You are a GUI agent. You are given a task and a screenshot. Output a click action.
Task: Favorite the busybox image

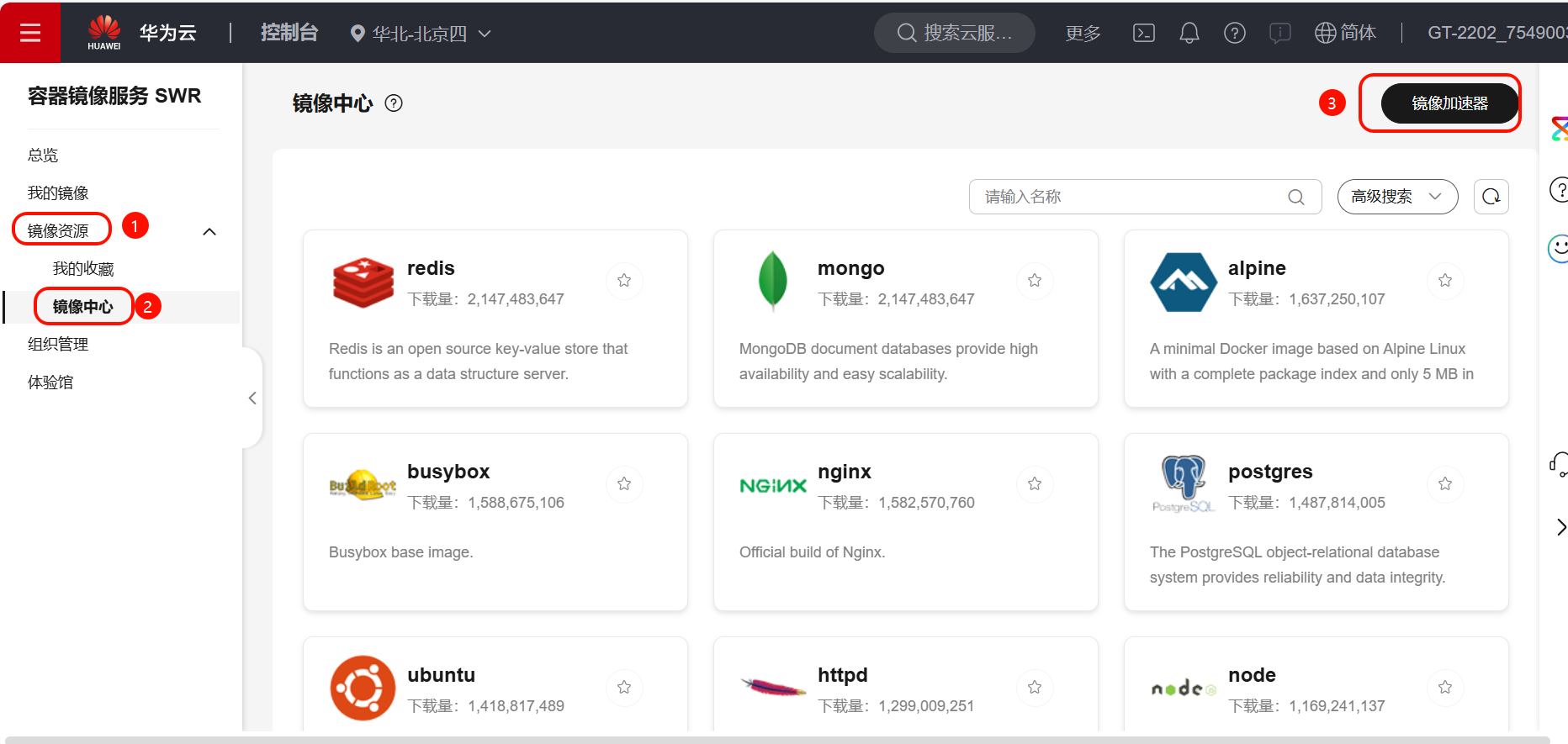click(x=624, y=484)
